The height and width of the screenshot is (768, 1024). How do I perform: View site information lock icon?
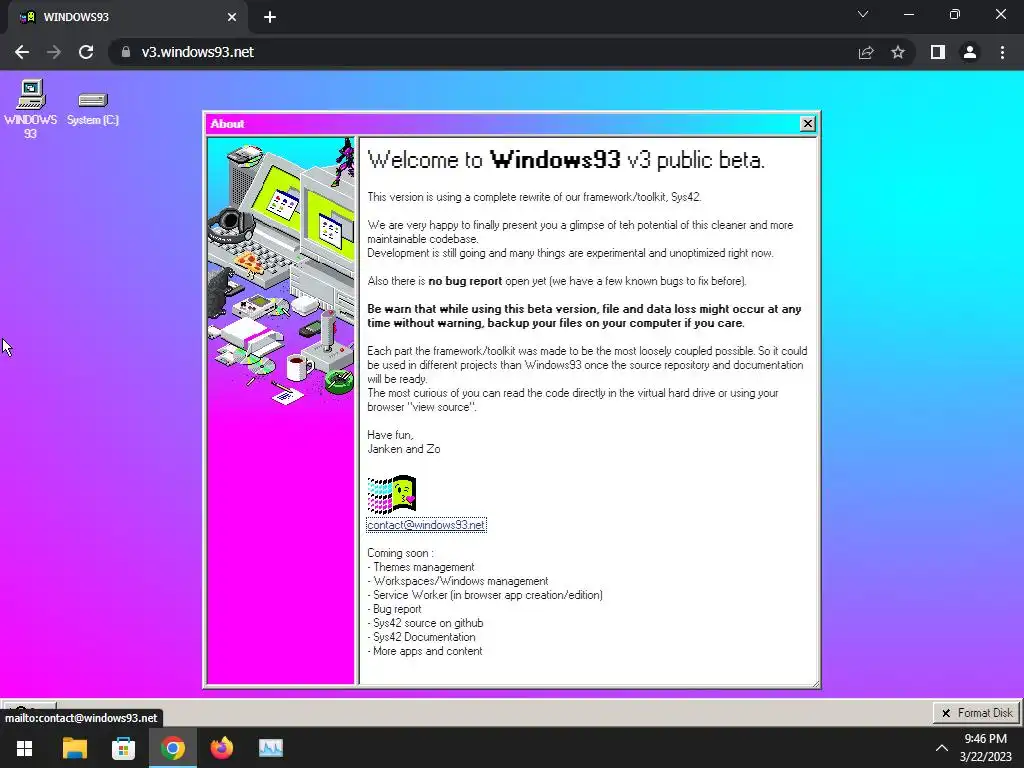coord(126,52)
